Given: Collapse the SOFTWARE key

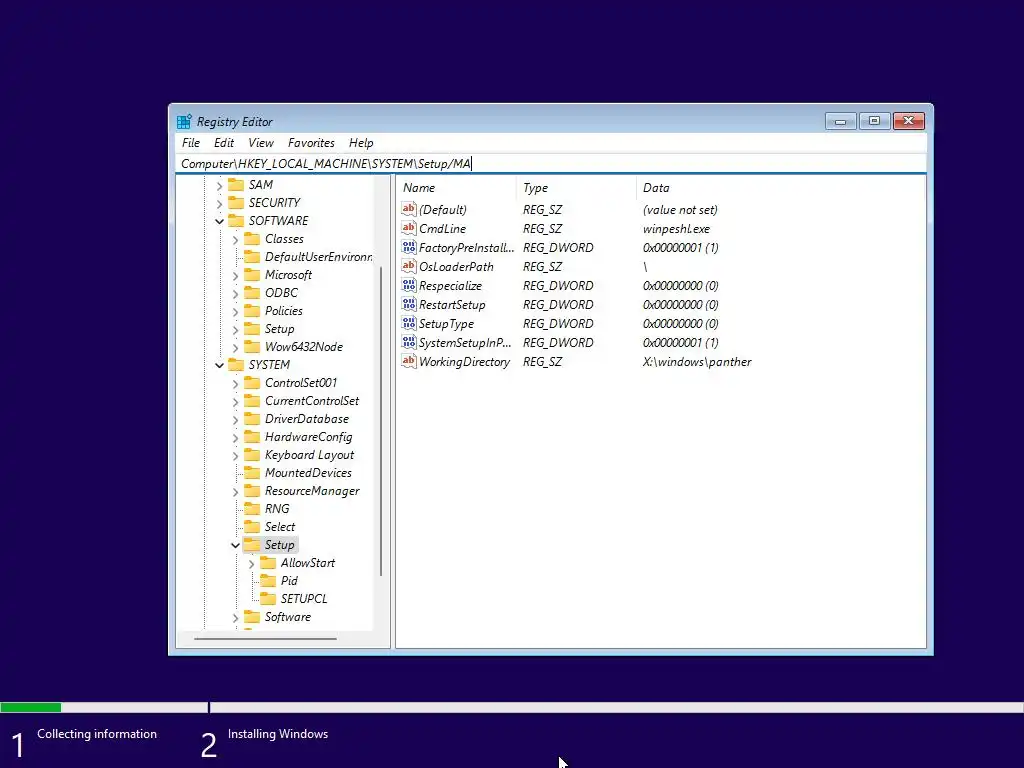Looking at the screenshot, I should coord(219,221).
